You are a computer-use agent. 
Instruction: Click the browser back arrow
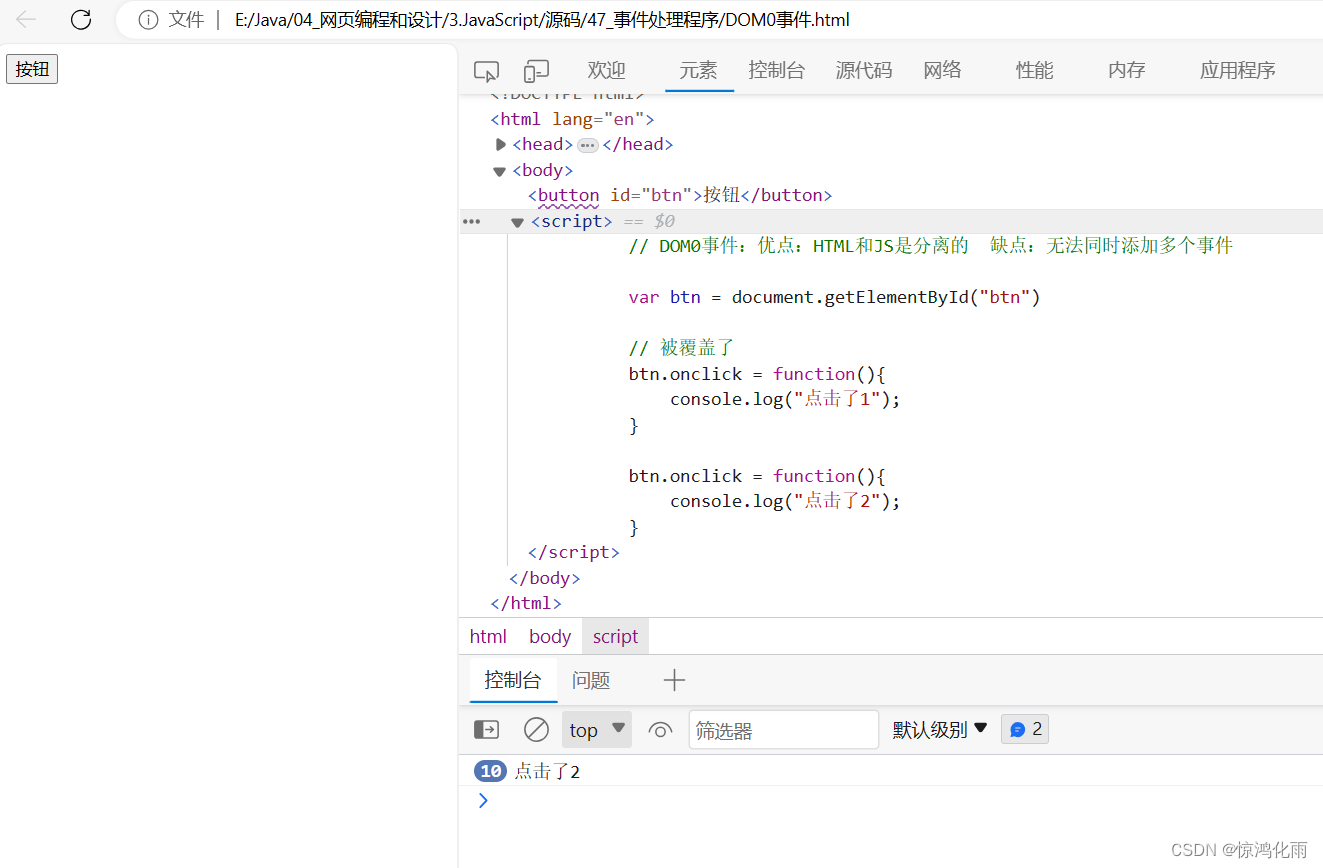pos(26,19)
